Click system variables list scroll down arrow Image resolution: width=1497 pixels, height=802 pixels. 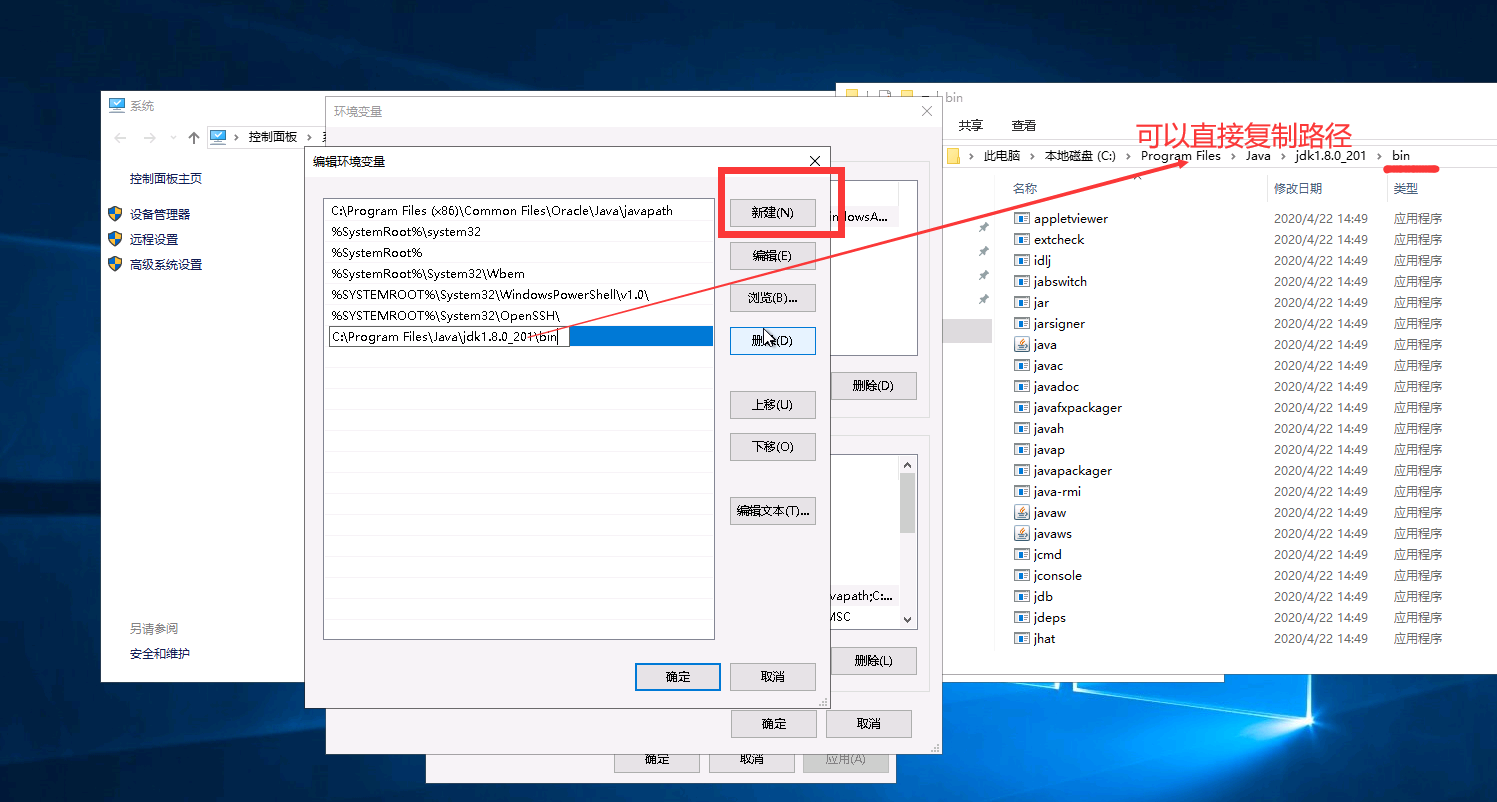coord(908,619)
